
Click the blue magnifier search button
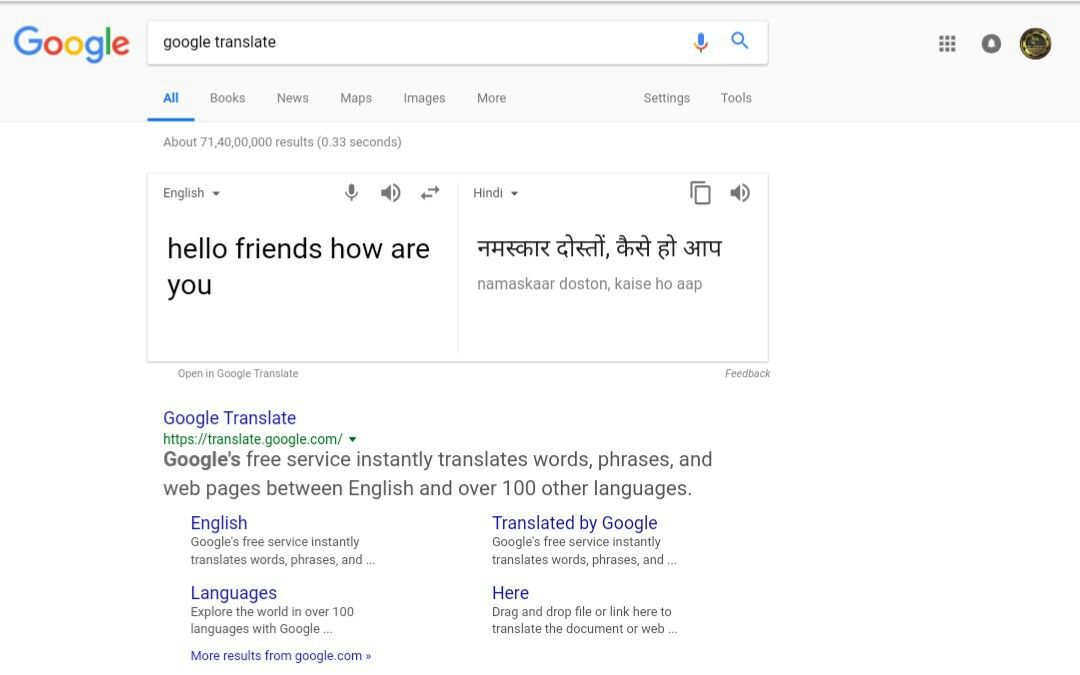740,41
